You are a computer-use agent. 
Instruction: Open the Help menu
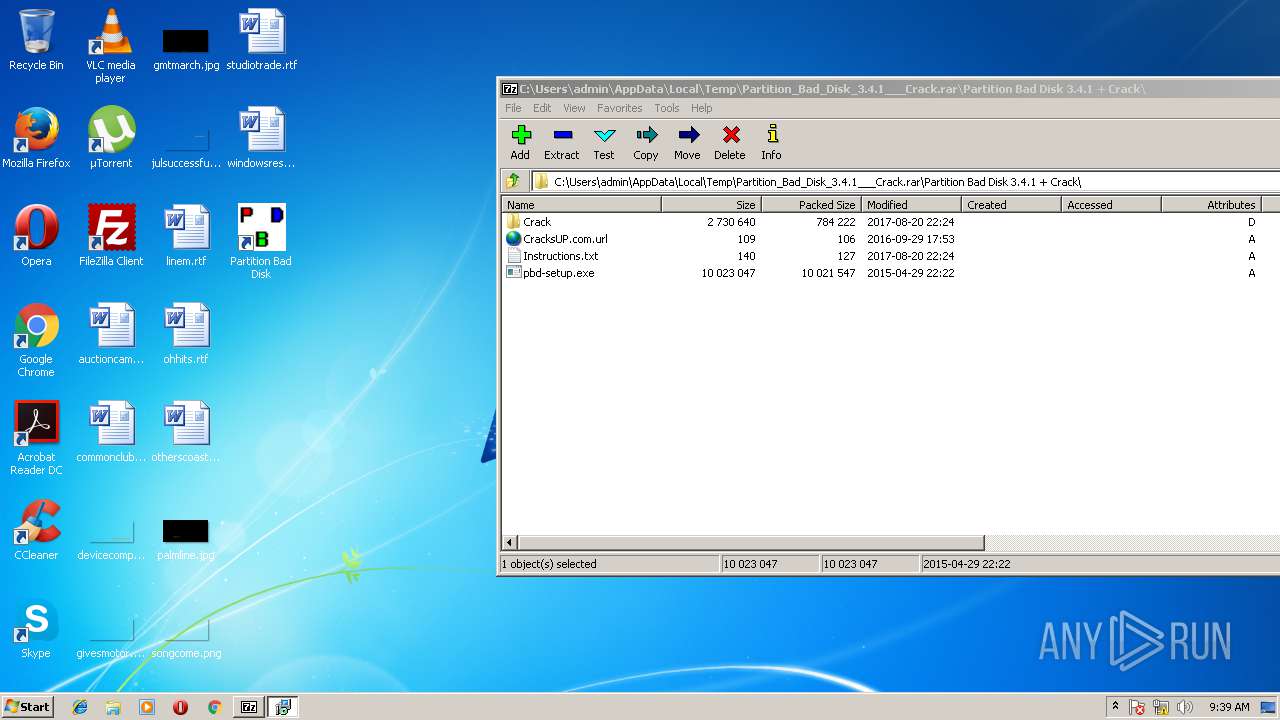point(702,108)
